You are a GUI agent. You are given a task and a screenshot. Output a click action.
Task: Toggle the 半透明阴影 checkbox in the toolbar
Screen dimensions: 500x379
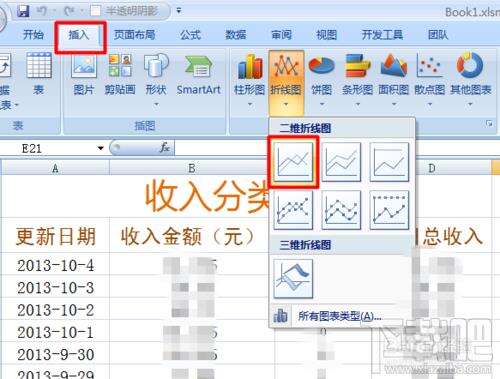(x=96, y=11)
